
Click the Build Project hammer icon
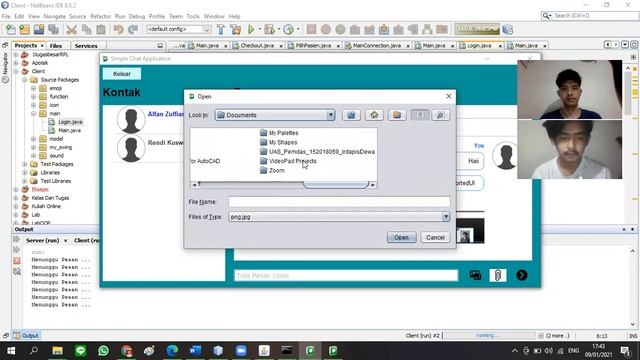(x=221, y=29)
